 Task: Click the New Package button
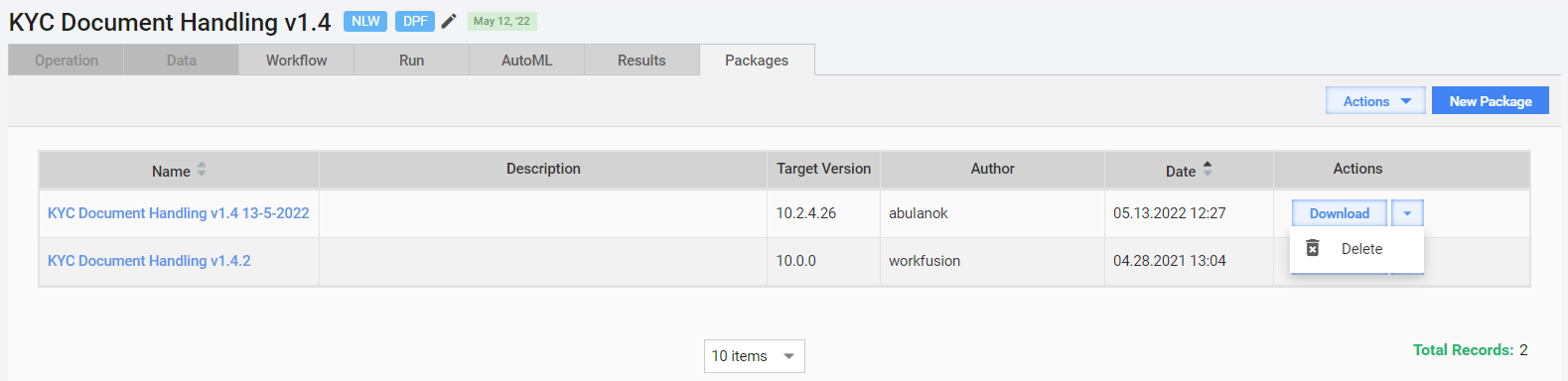(1491, 101)
